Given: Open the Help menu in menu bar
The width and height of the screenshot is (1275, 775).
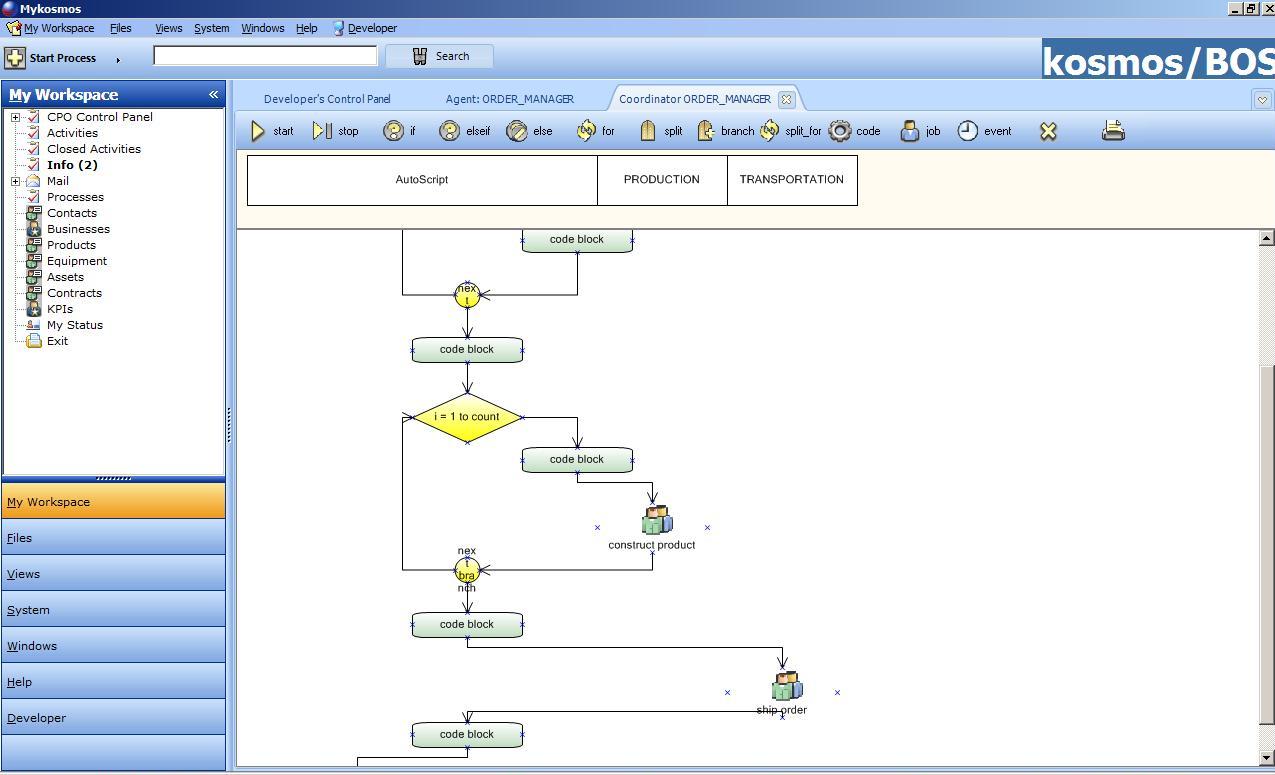Looking at the screenshot, I should pos(306,28).
